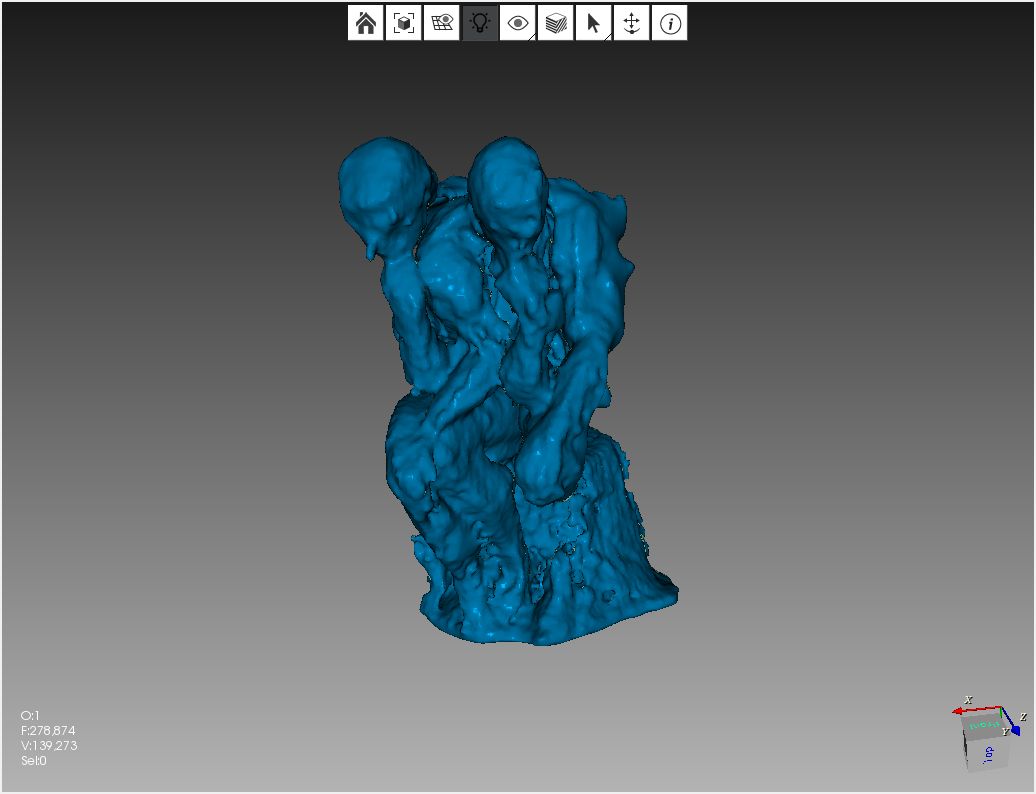Screen dimensions: 1036x794
Task: Show model information with the i icon
Action: pyautogui.click(x=669, y=23)
